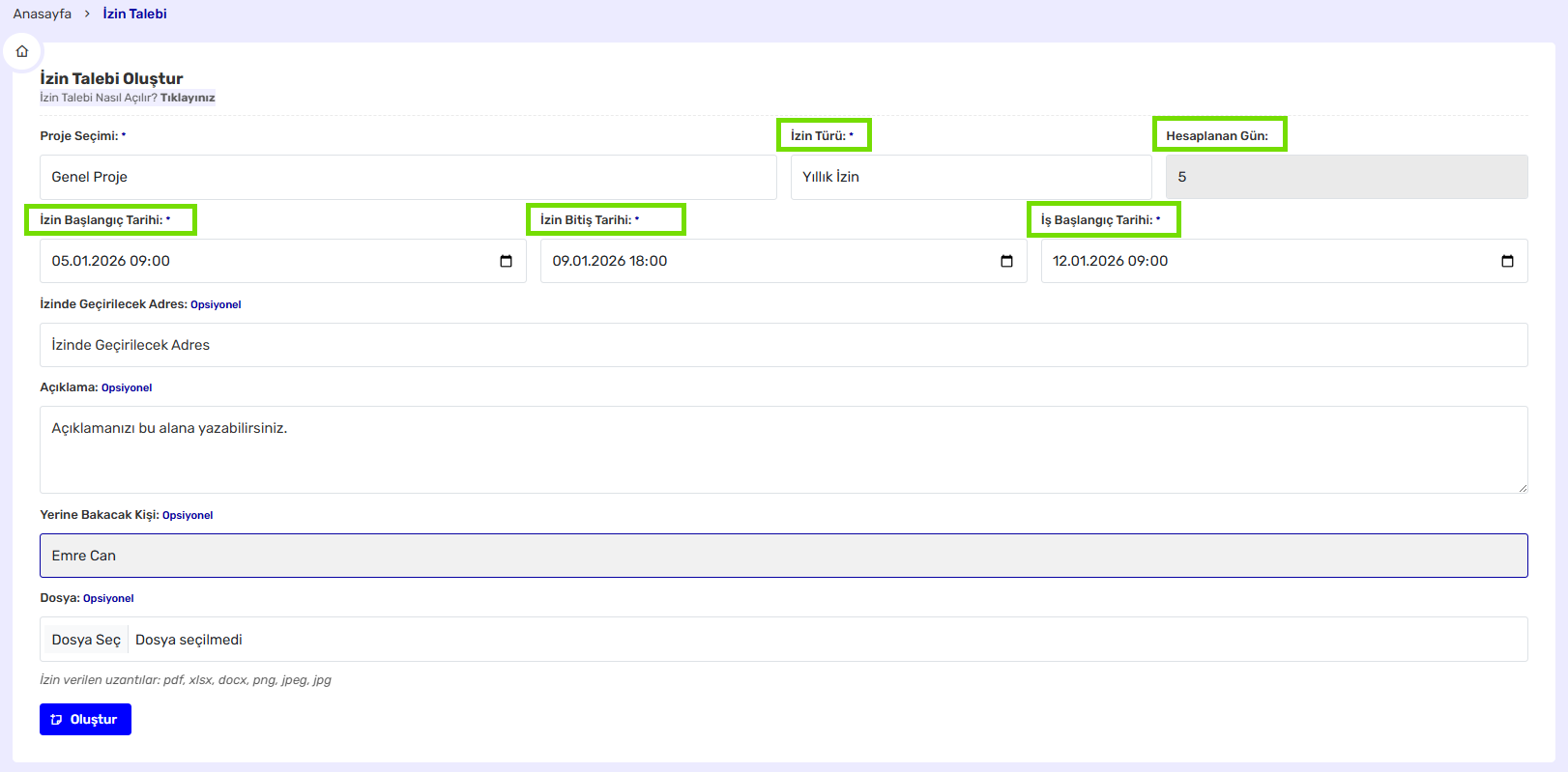Open calendar picker for İzin Bitiş Tarihi
The width and height of the screenshot is (1568, 772).
click(x=1006, y=261)
